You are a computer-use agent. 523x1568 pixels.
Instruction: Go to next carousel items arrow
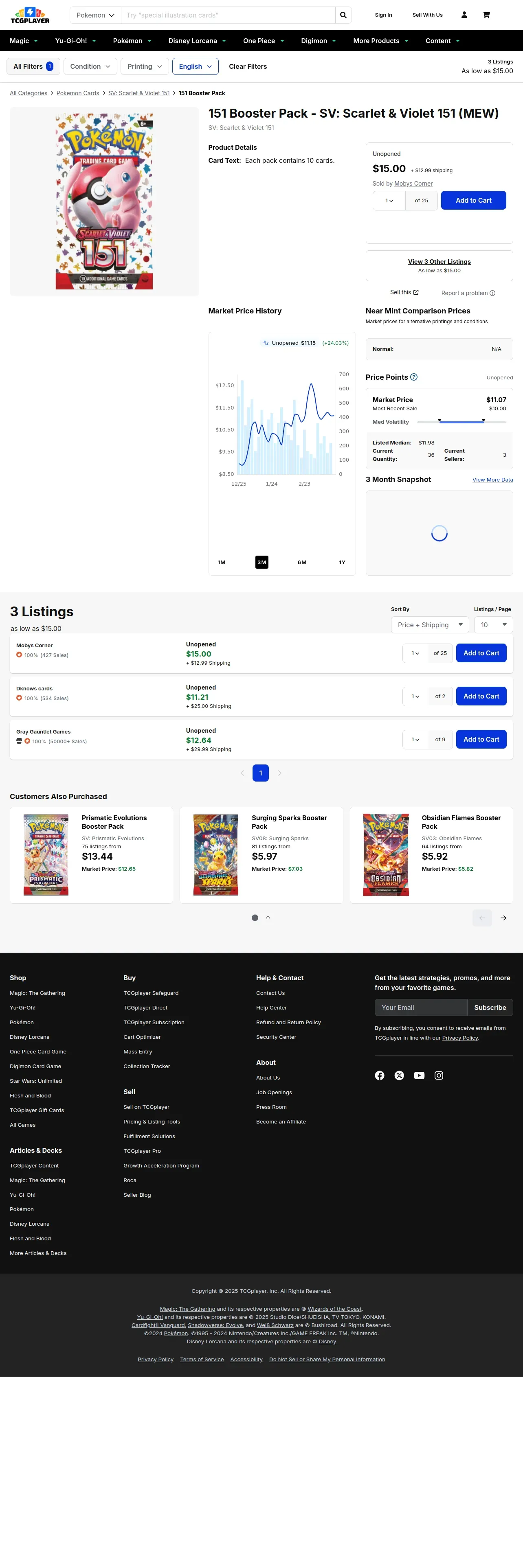[x=503, y=918]
